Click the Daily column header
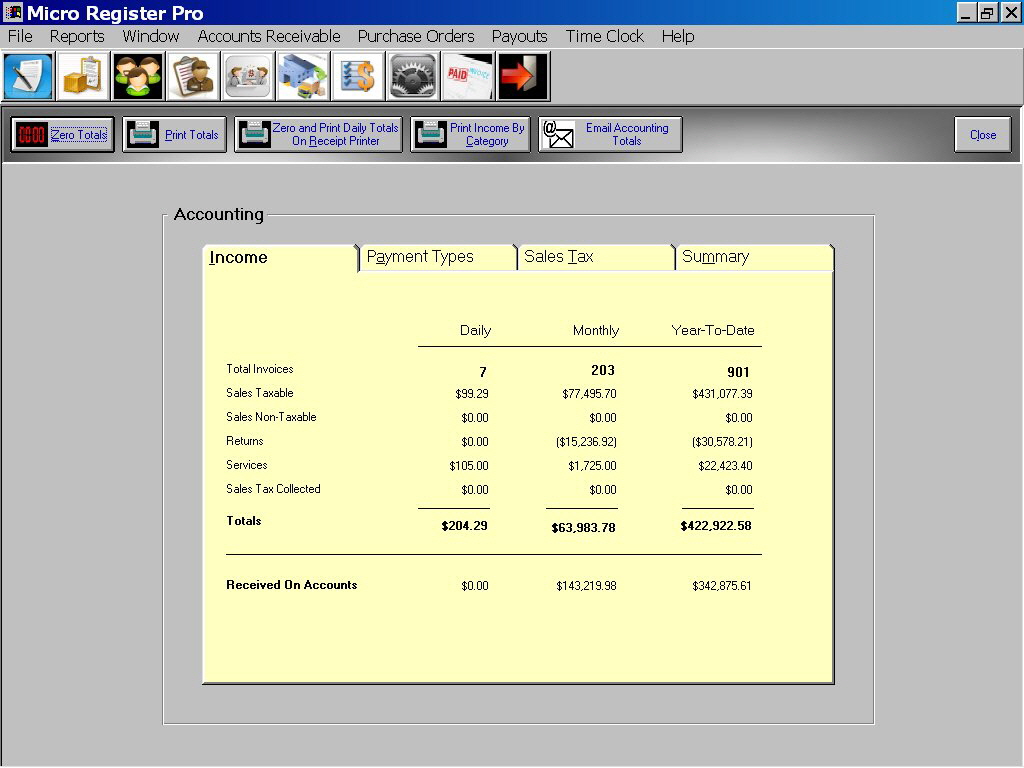Viewport: 1024px width, 768px height. (x=475, y=330)
